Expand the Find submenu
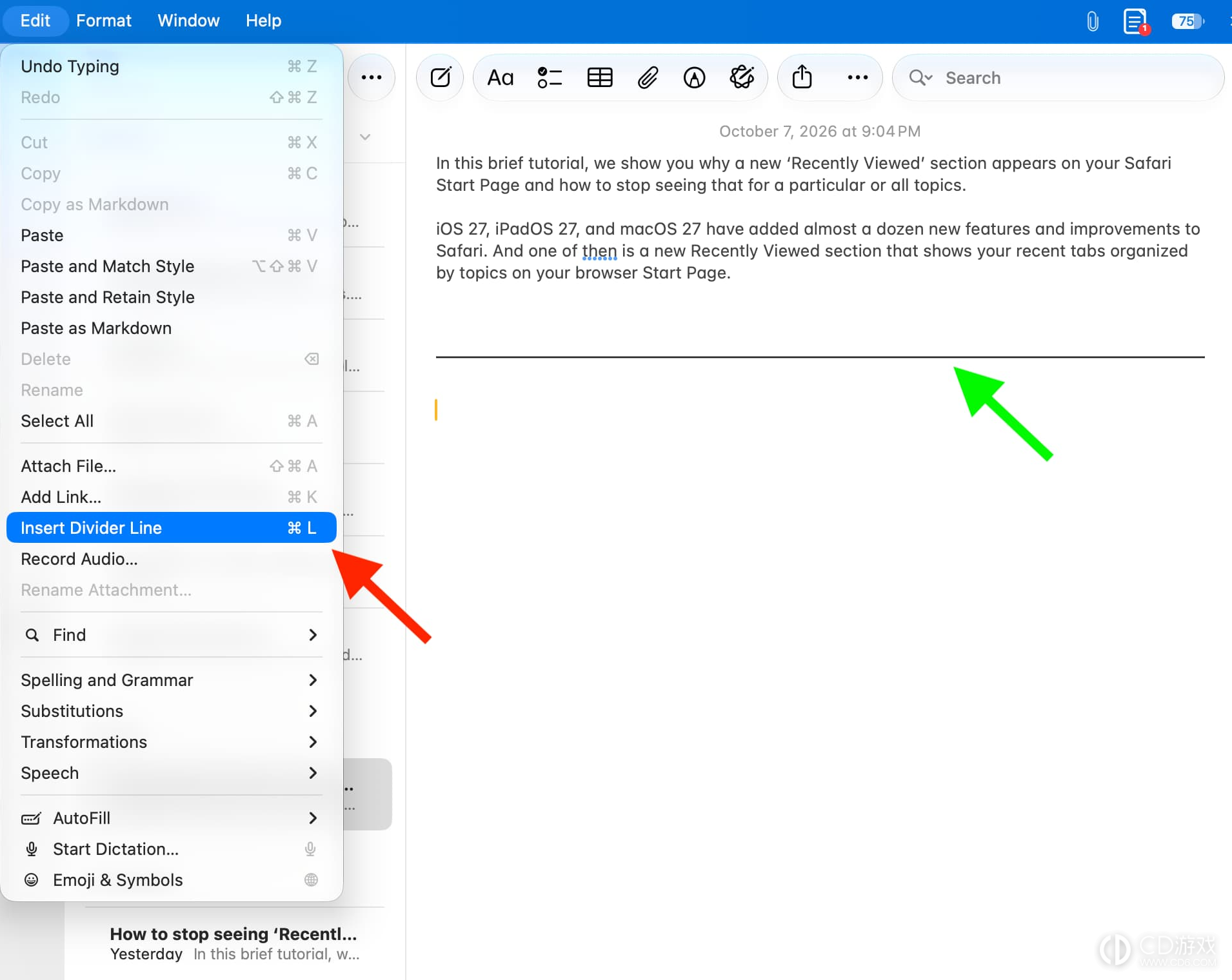The width and height of the screenshot is (1232, 980). (x=171, y=635)
